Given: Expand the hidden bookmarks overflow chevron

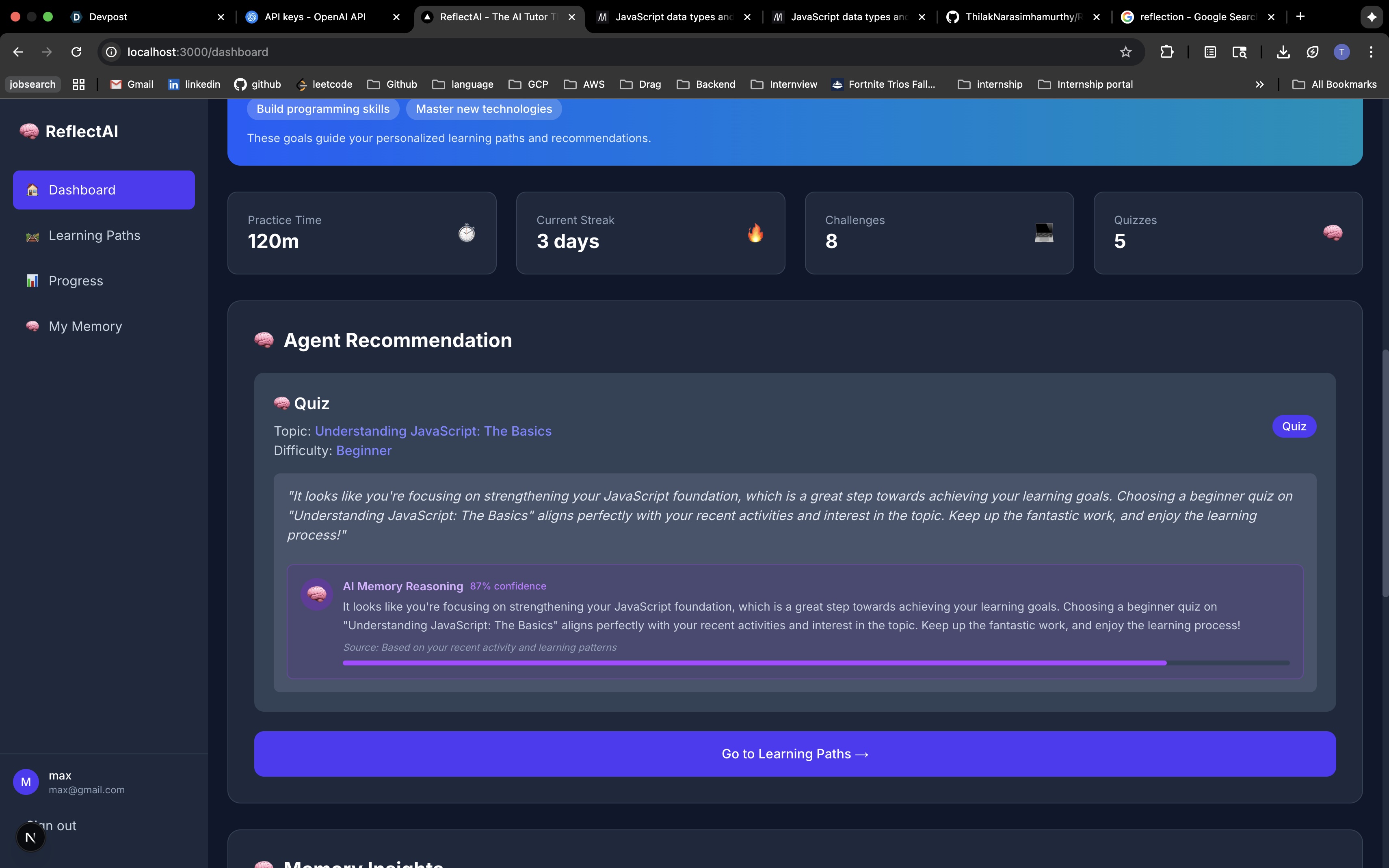Looking at the screenshot, I should (x=1259, y=84).
